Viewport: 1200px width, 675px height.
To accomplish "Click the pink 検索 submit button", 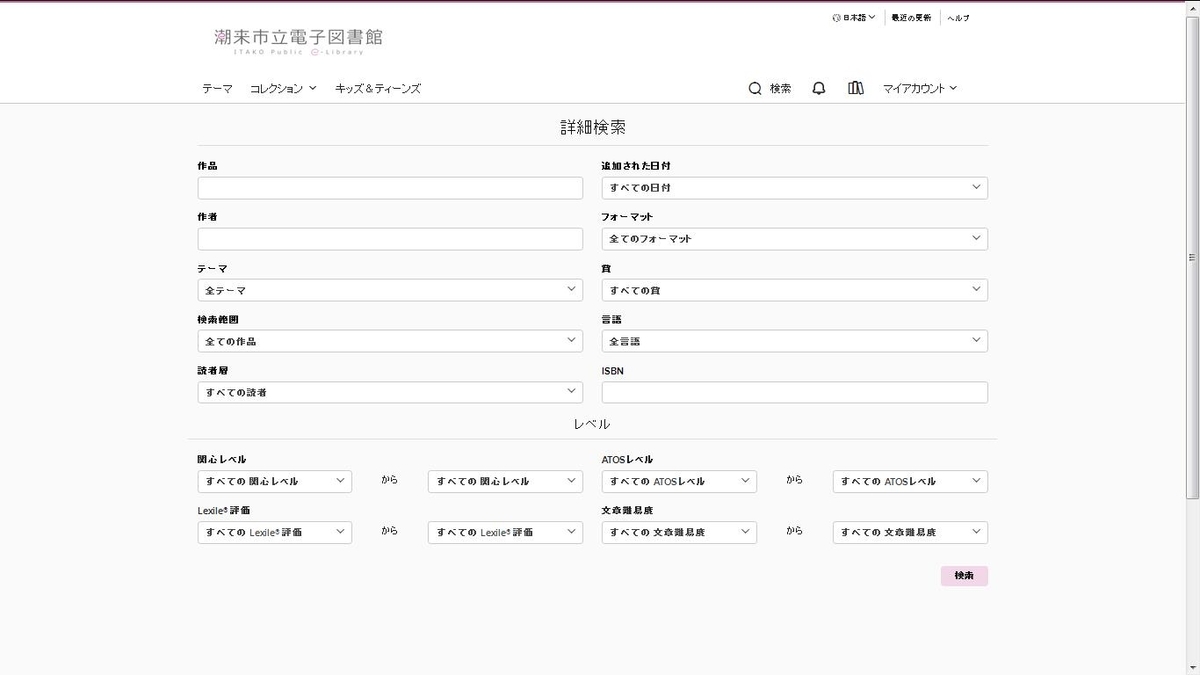I will (x=964, y=576).
